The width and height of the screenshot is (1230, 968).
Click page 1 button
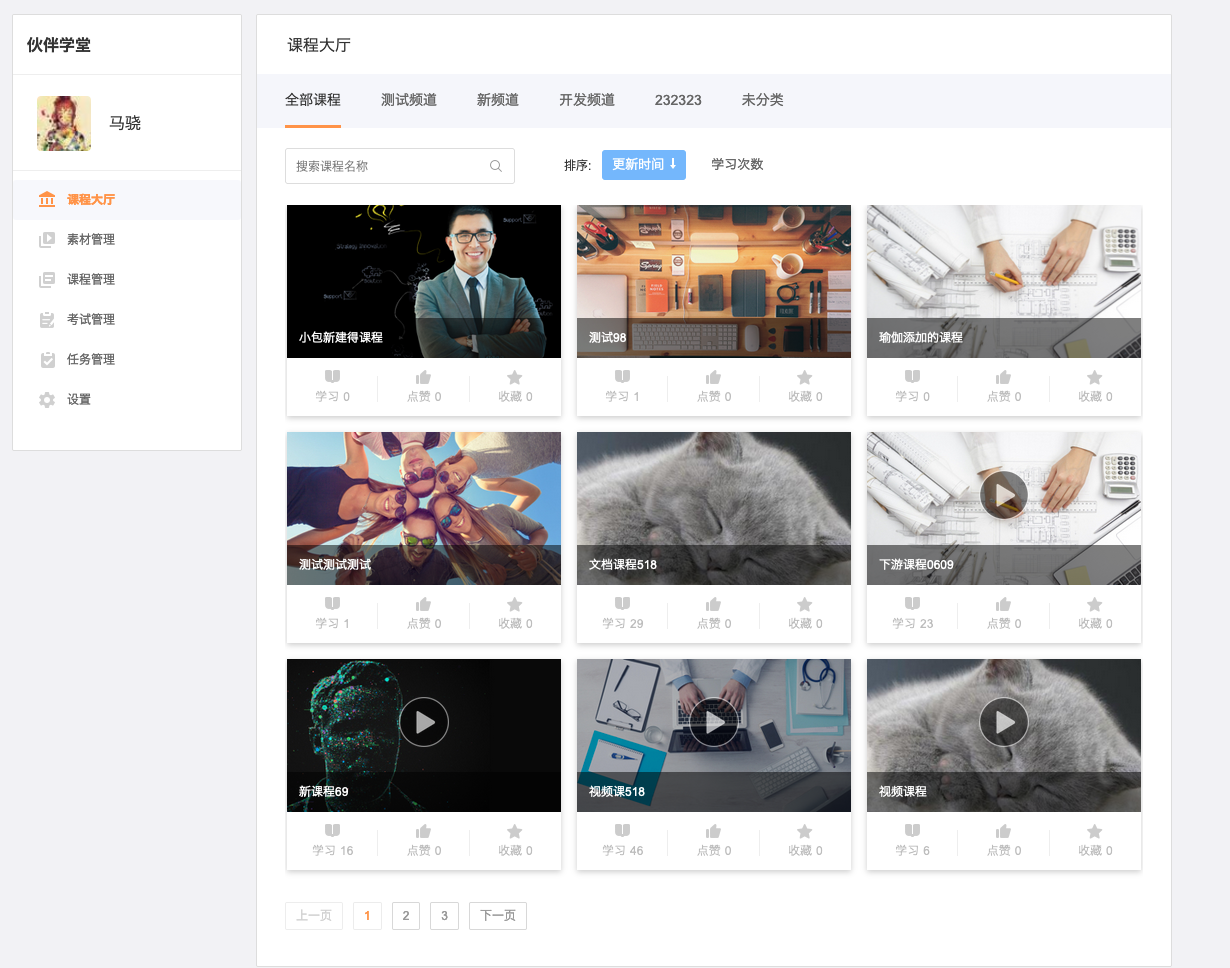point(368,916)
